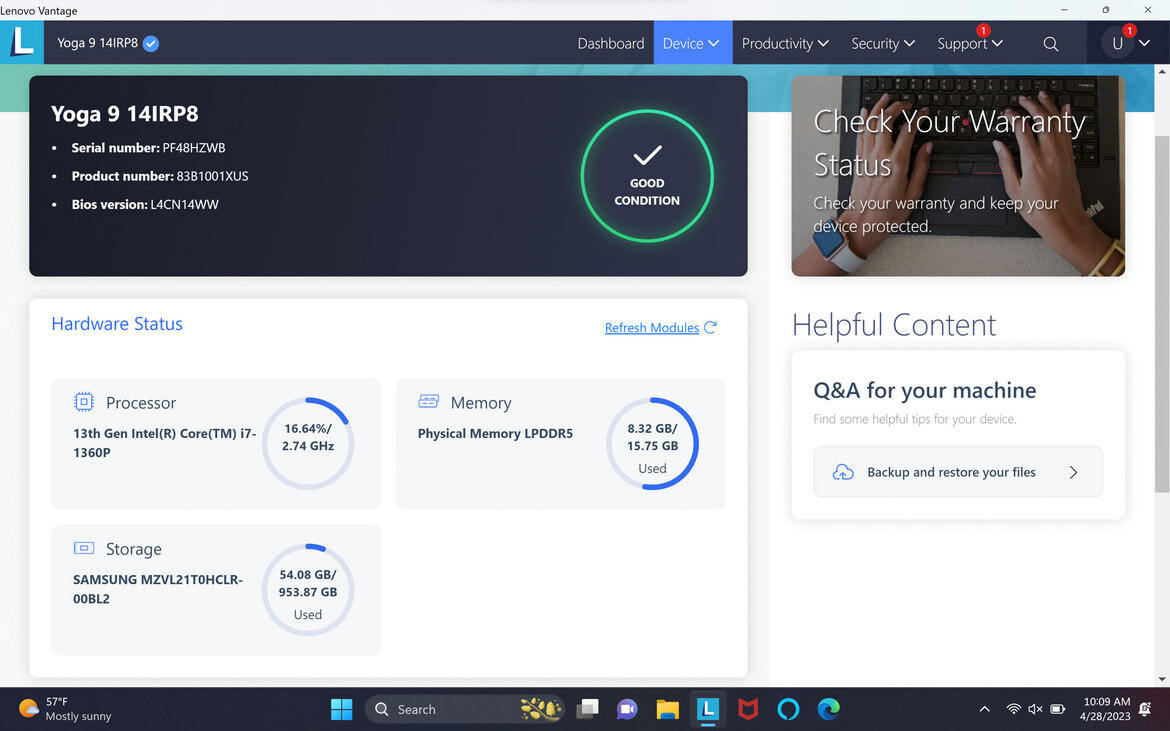Click the product number 83B1001XUS
The width and height of the screenshot is (1170, 731).
[213, 176]
